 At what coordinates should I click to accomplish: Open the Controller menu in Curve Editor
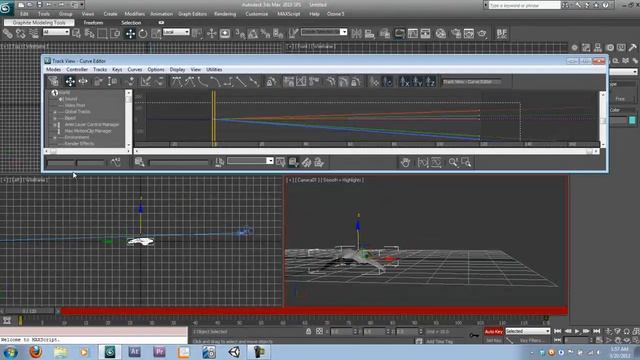coord(77,69)
